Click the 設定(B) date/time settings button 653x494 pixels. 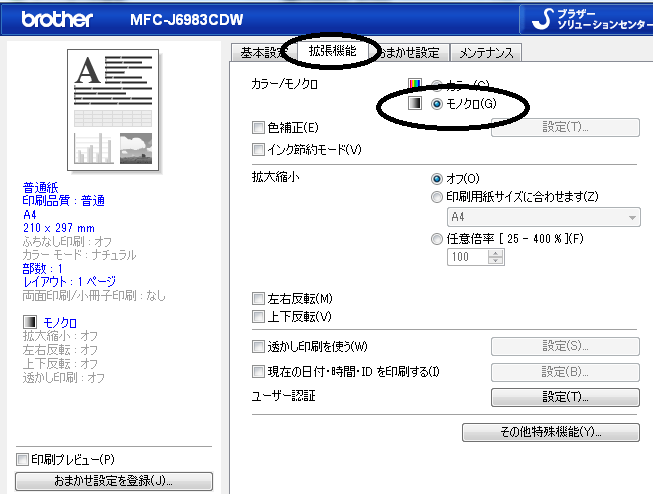click(565, 372)
